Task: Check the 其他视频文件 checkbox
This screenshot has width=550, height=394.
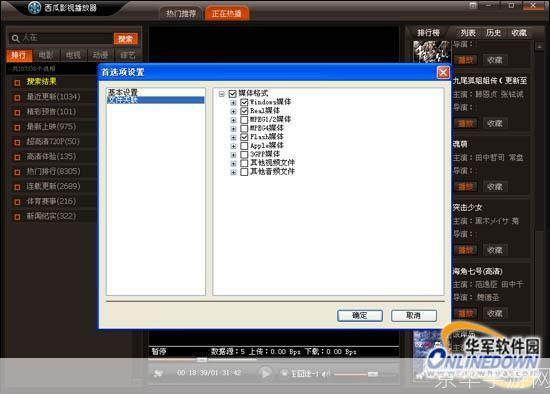Action: coord(244,163)
